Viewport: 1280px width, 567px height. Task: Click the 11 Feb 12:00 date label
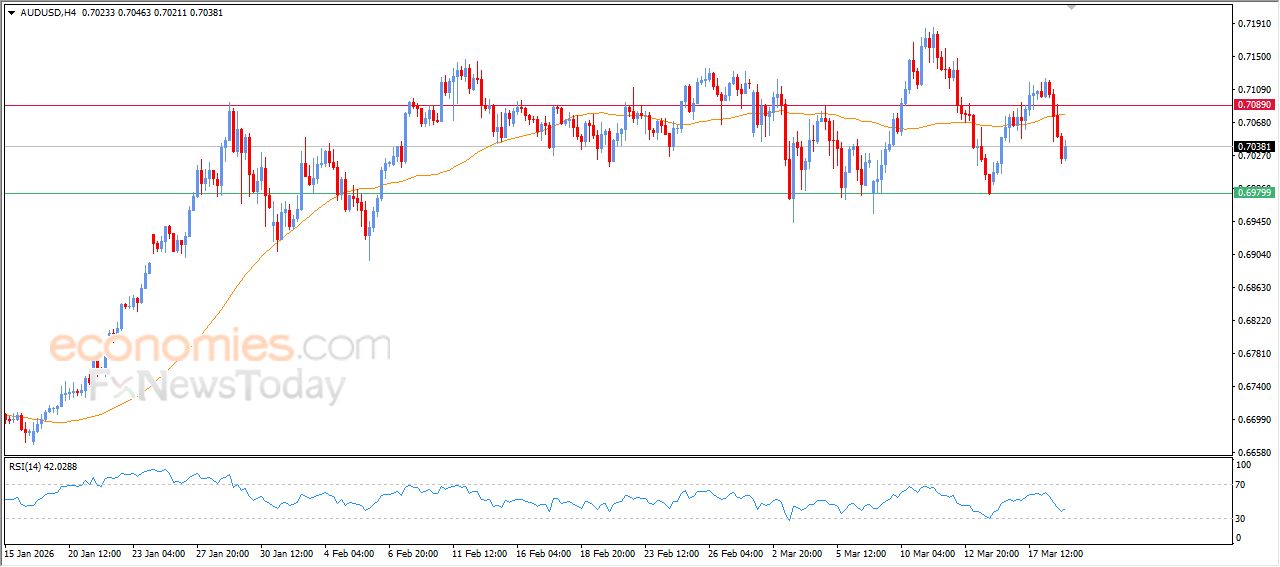tap(480, 552)
